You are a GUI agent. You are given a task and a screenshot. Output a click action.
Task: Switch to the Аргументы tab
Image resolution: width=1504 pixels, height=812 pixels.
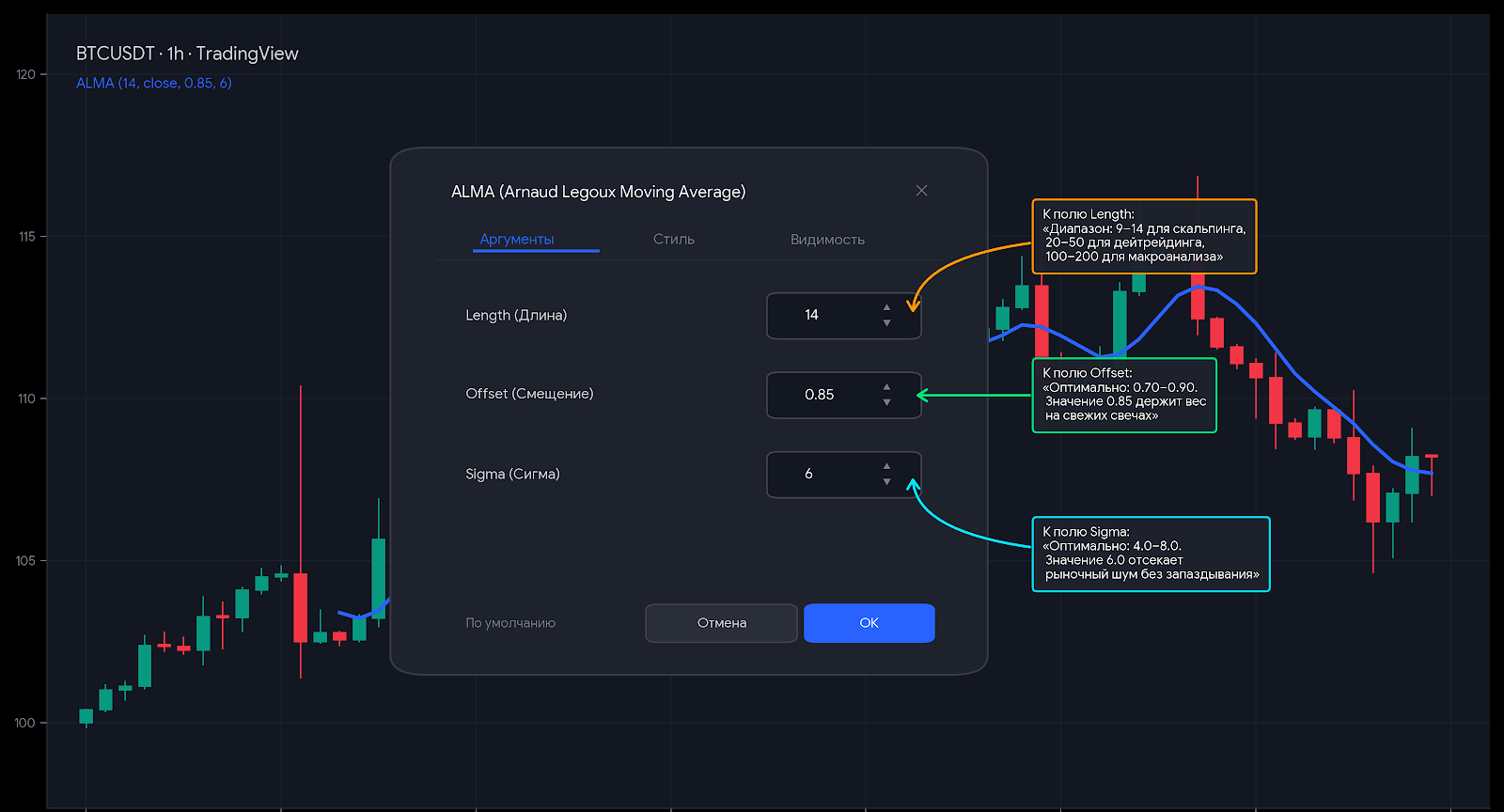pyautogui.click(x=517, y=240)
